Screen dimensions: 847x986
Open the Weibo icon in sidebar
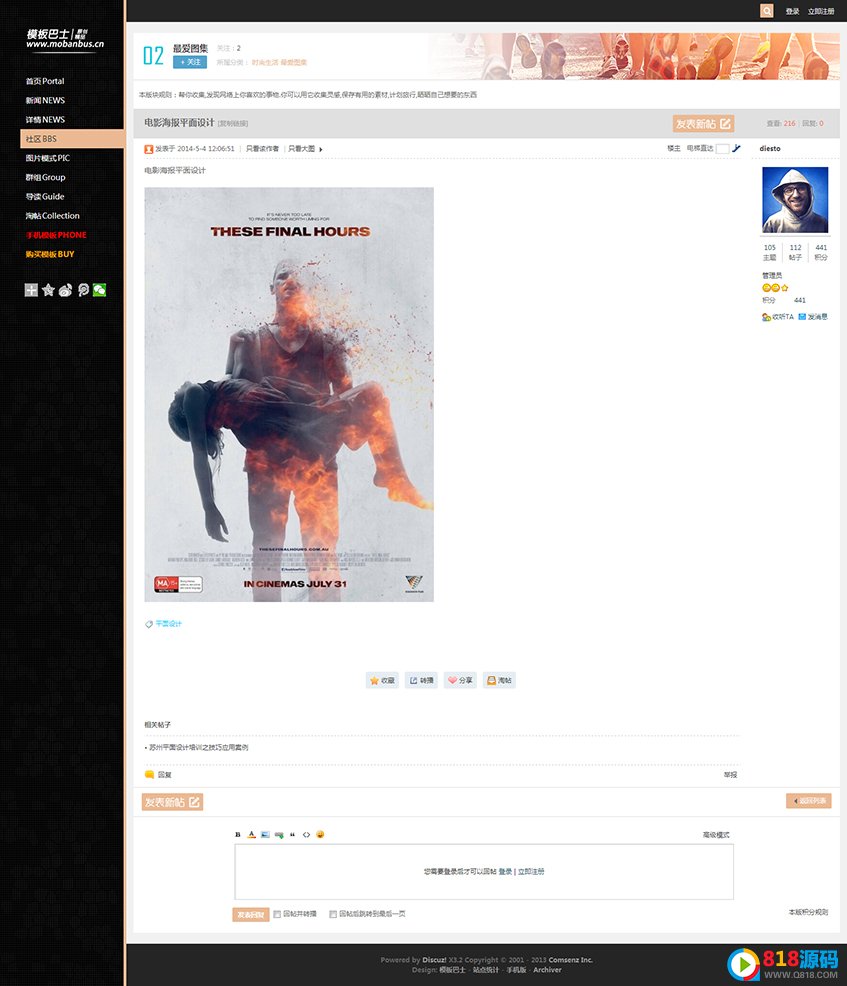click(65, 290)
